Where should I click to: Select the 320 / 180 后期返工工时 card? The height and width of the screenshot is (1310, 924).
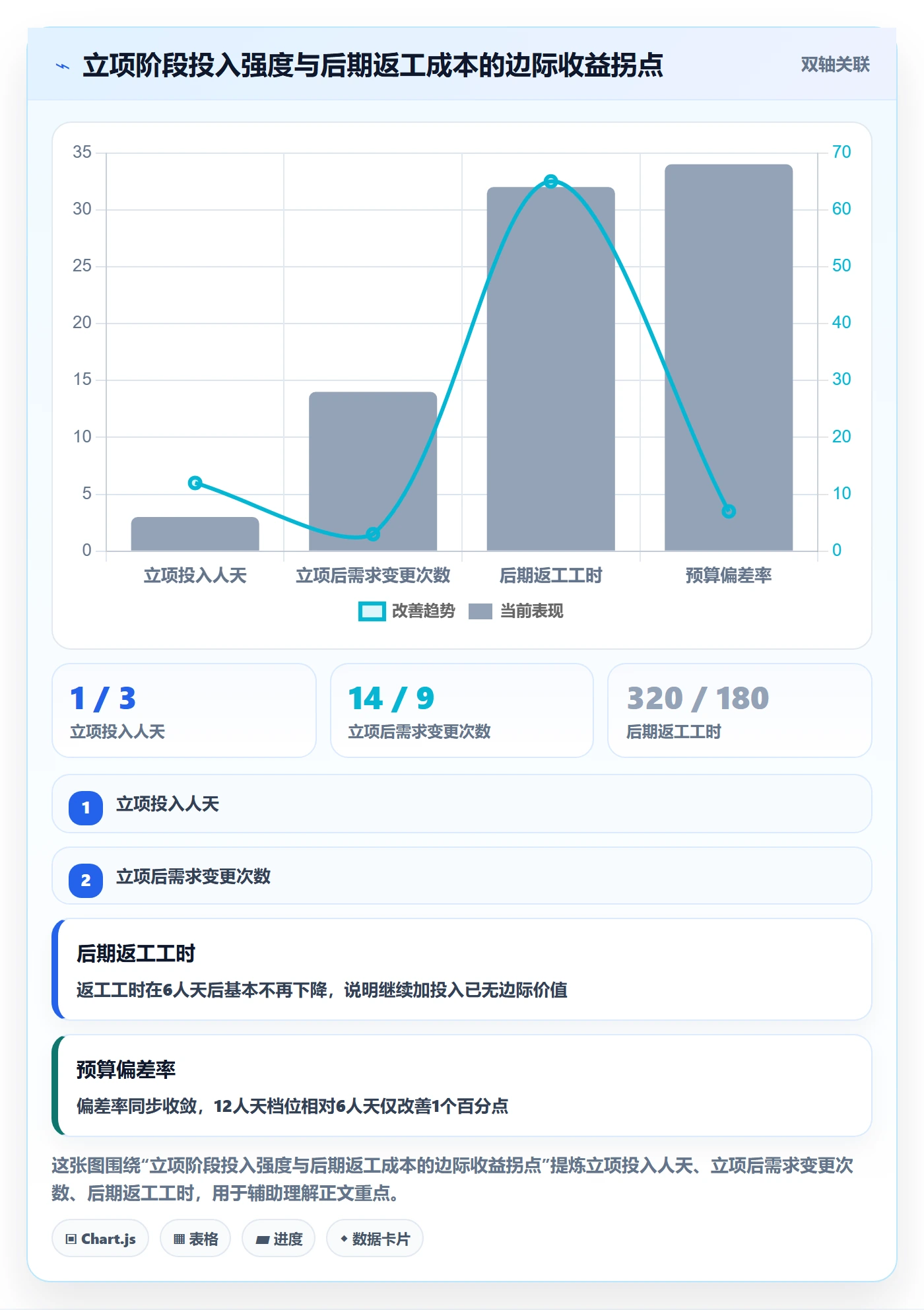coord(739,710)
